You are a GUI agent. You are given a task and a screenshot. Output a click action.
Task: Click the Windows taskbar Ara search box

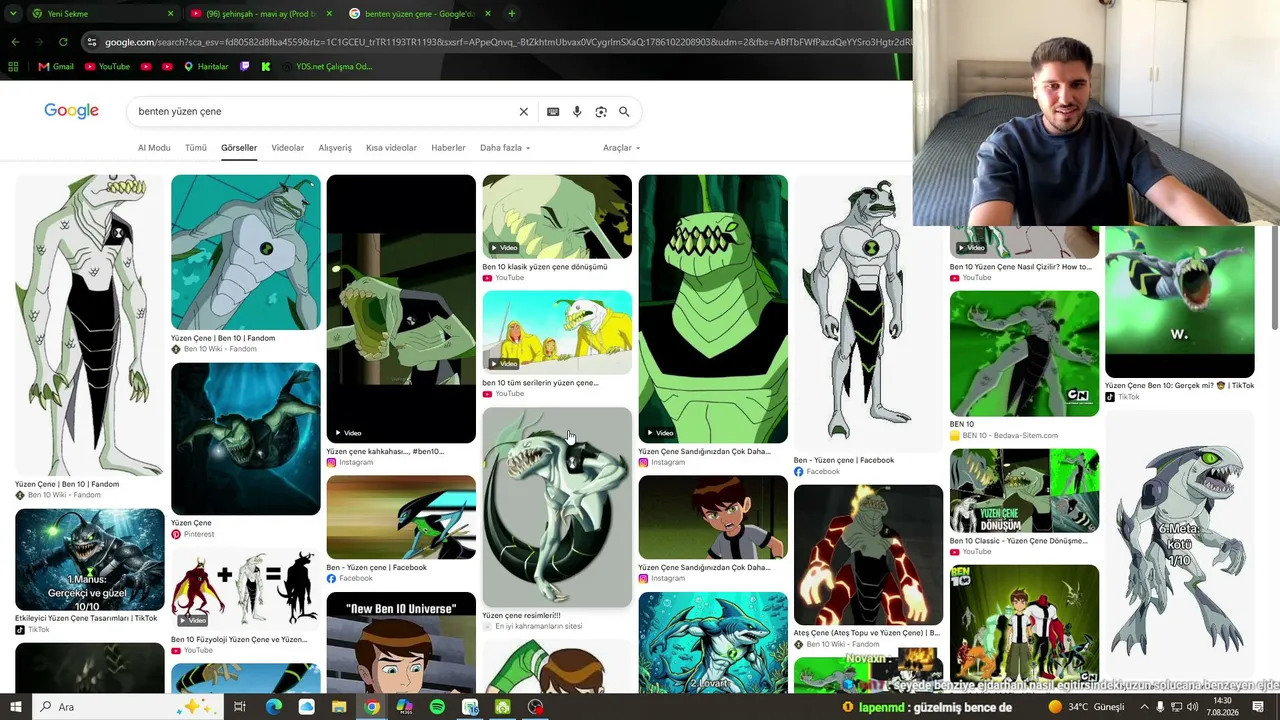point(128,707)
